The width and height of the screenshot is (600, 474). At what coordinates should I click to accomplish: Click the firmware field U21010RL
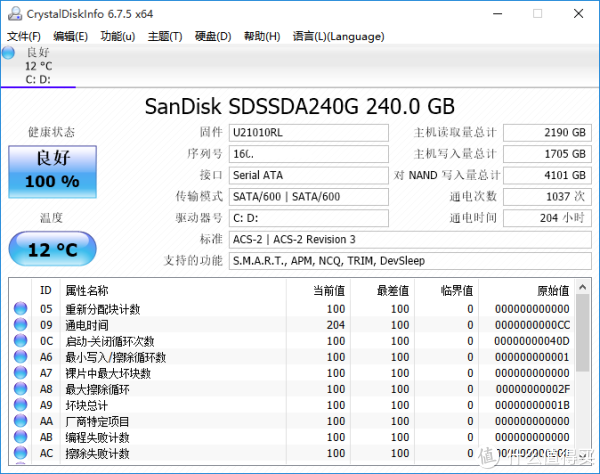pyautogui.click(x=309, y=133)
